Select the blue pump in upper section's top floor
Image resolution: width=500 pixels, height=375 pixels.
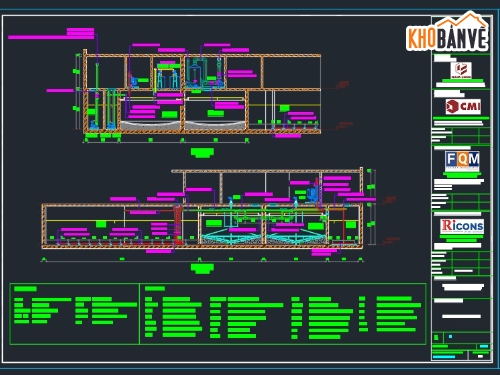click(x=134, y=81)
